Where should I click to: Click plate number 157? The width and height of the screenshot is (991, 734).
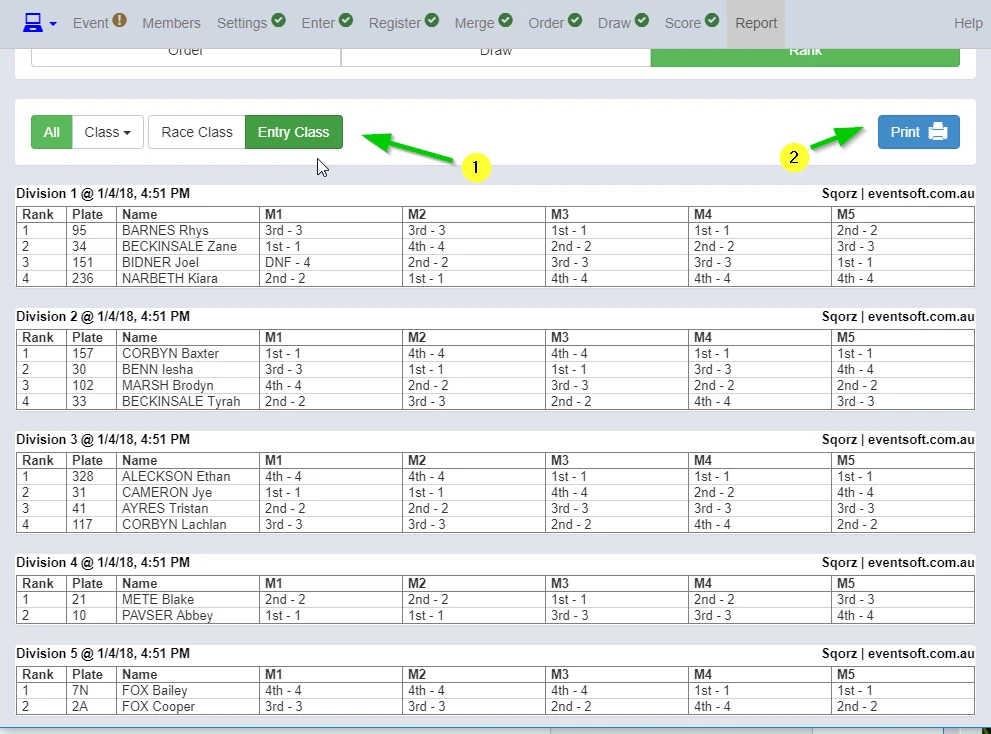(83, 353)
